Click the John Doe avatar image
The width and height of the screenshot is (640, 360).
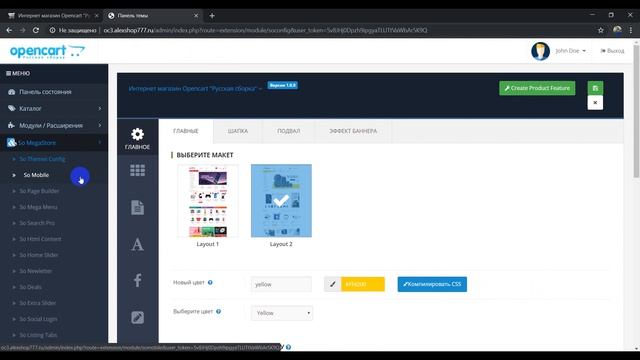(x=540, y=51)
